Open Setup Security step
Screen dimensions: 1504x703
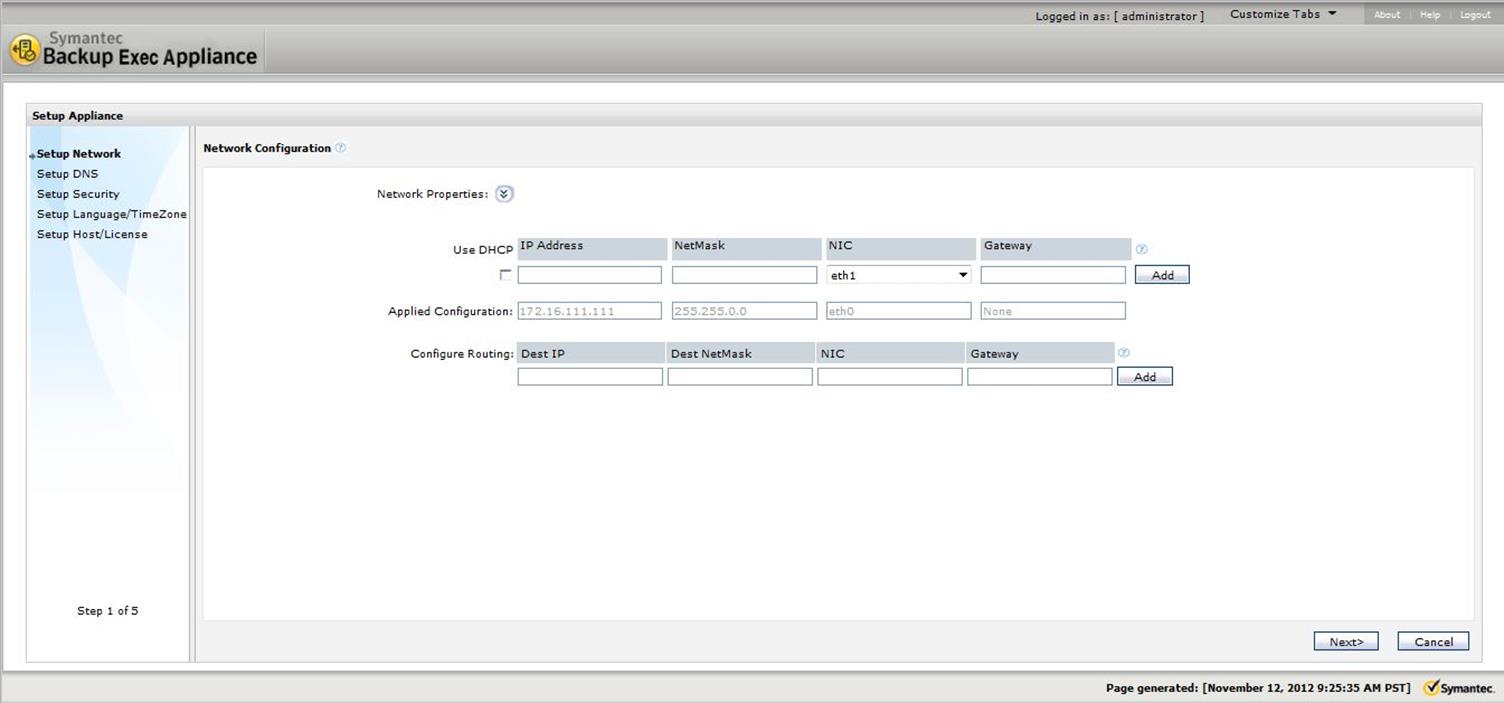(x=78, y=194)
